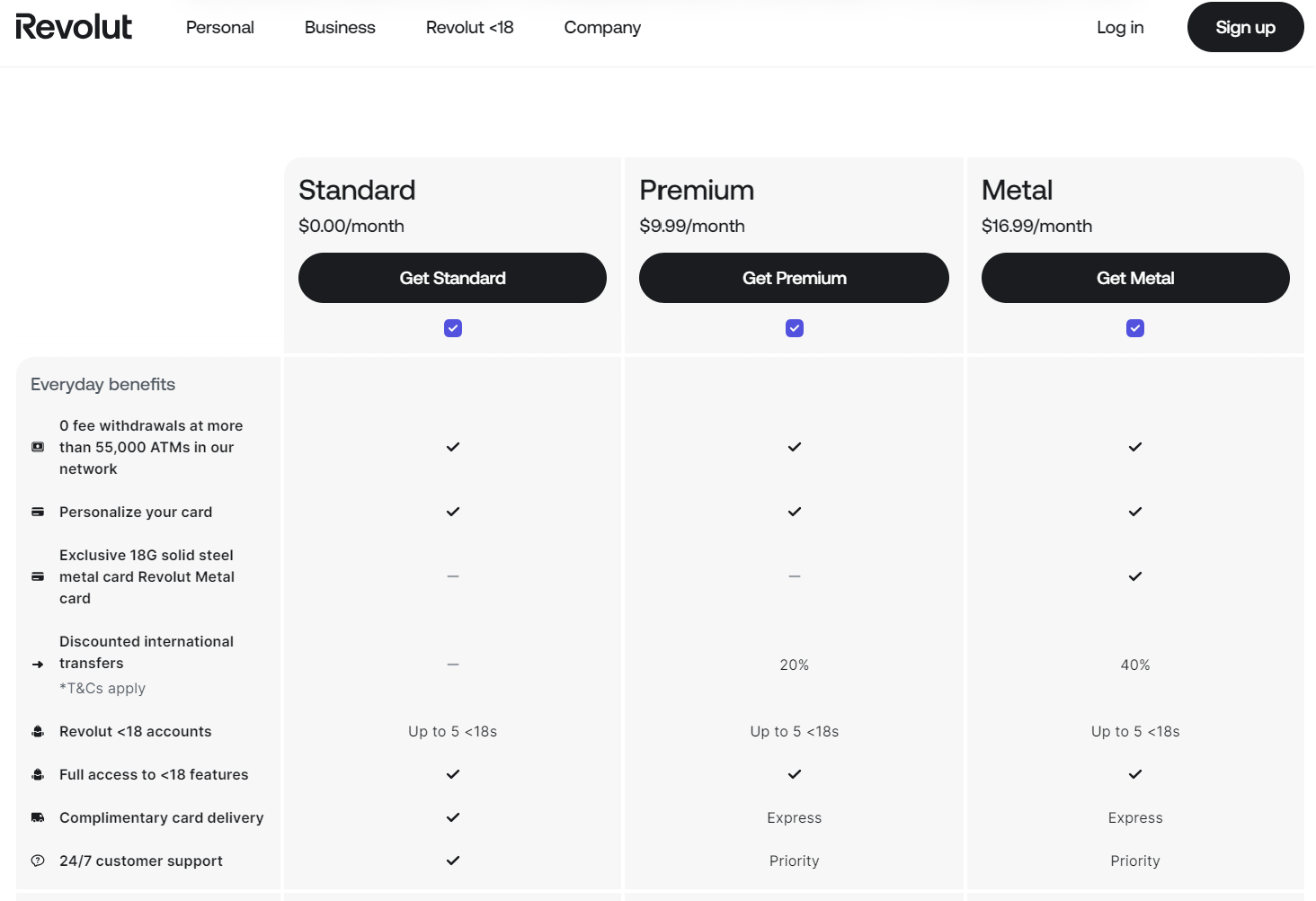Click the 24/7 customer support label
The image size is (1316, 901).
click(141, 861)
